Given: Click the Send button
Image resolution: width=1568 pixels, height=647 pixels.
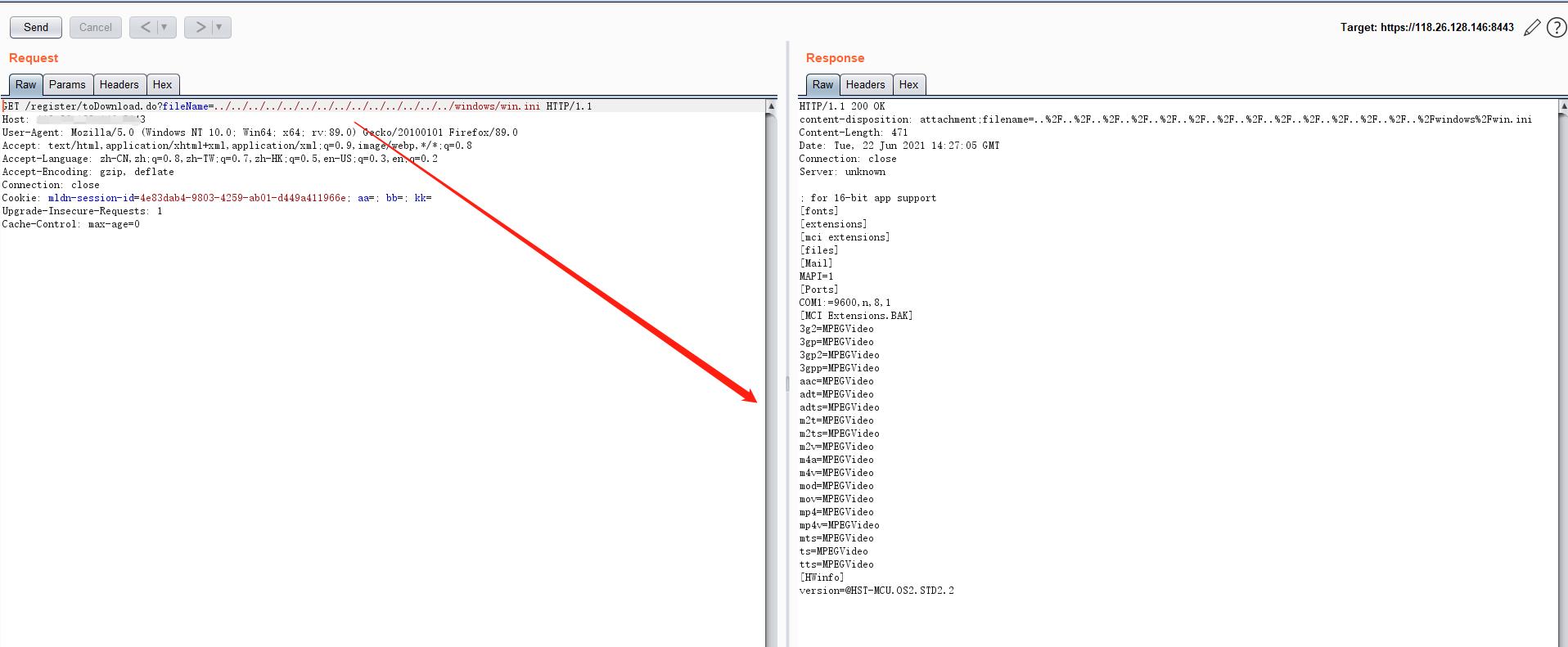Looking at the screenshot, I should pos(35,27).
